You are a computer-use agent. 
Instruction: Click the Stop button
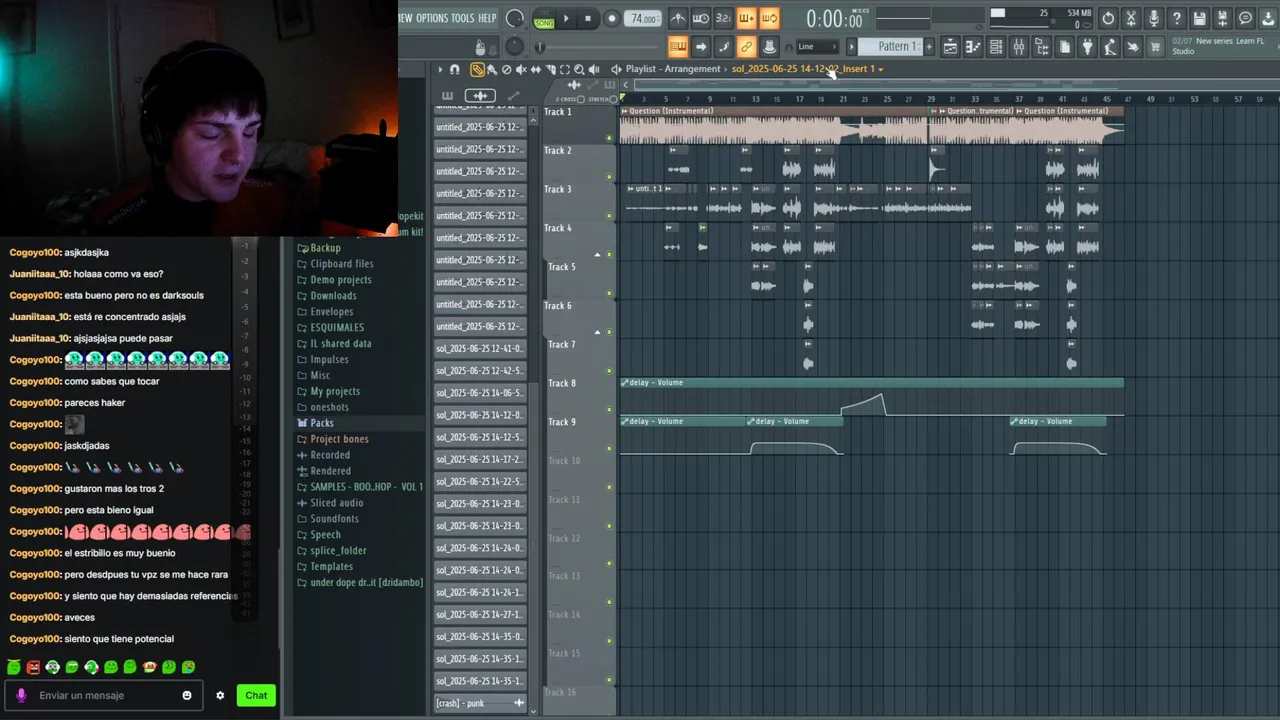click(x=588, y=18)
